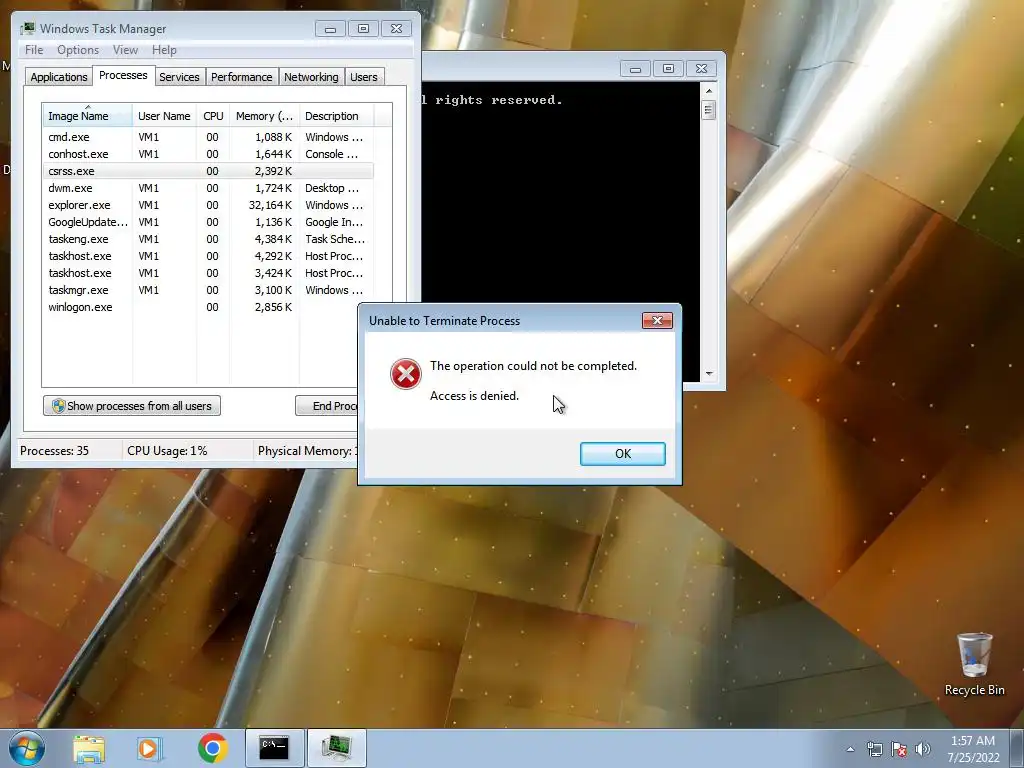Select the cmd.exe process row
Screen dimensions: 1024x768
click(x=208, y=137)
